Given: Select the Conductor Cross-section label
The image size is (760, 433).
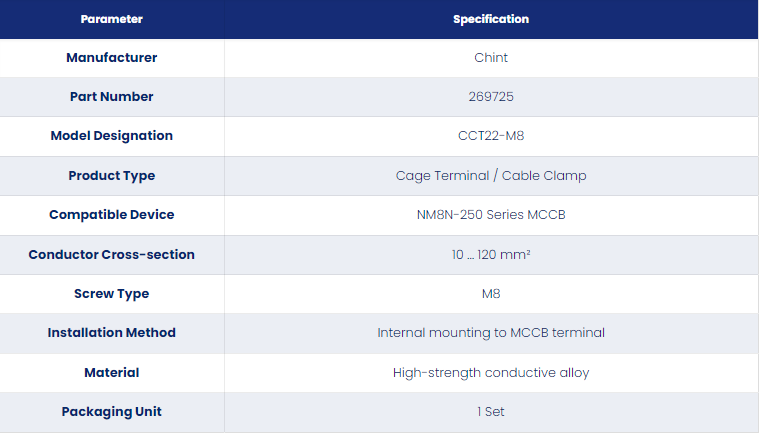Looking at the screenshot, I should point(111,255).
